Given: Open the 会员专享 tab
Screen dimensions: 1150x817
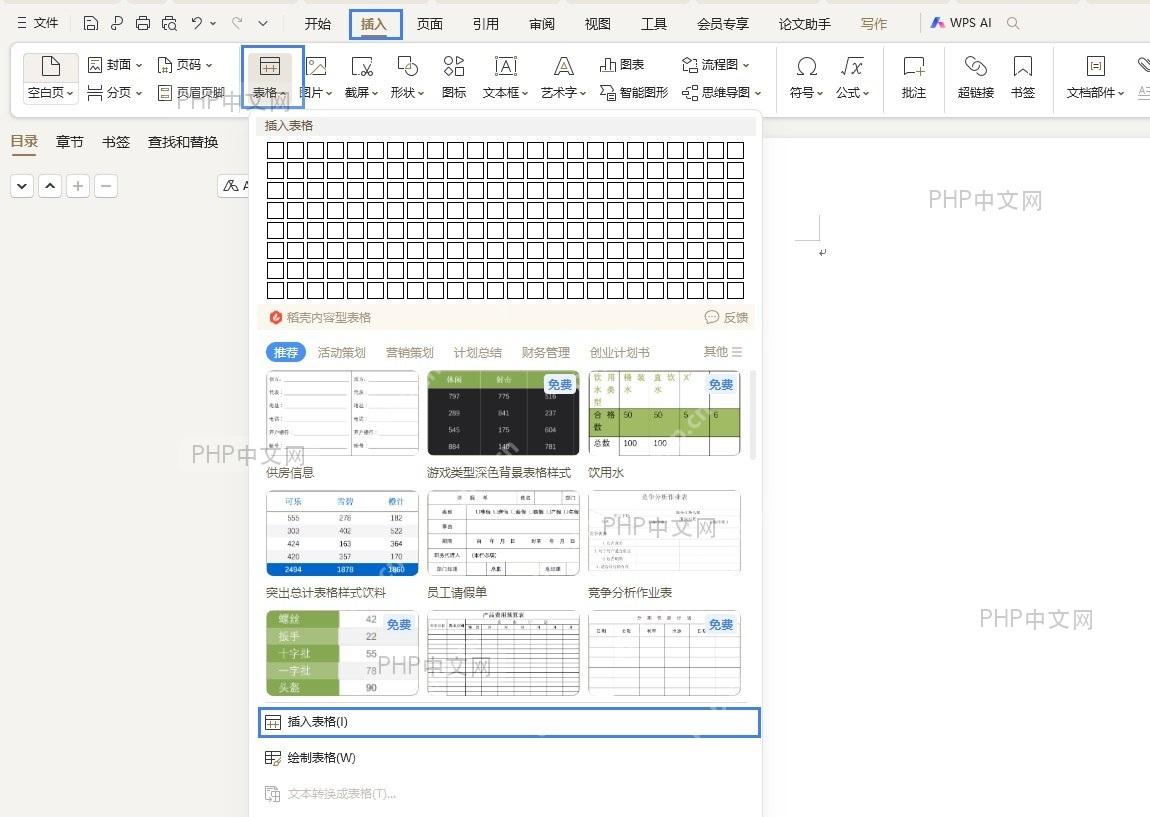Looking at the screenshot, I should coord(722,23).
